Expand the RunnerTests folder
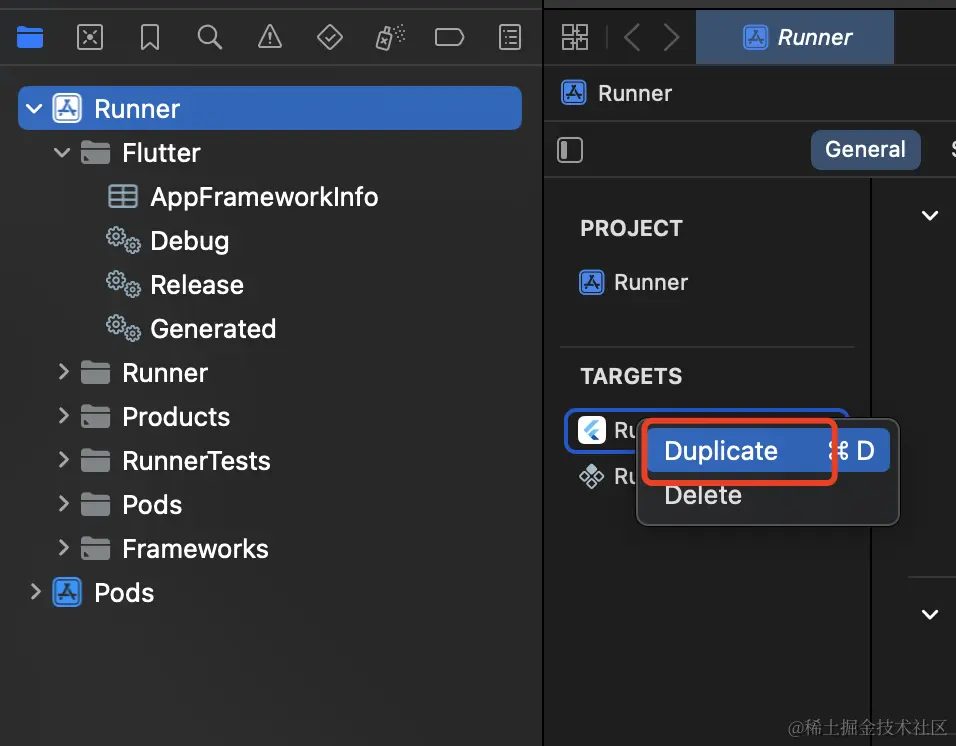The image size is (956, 746). tap(63, 460)
